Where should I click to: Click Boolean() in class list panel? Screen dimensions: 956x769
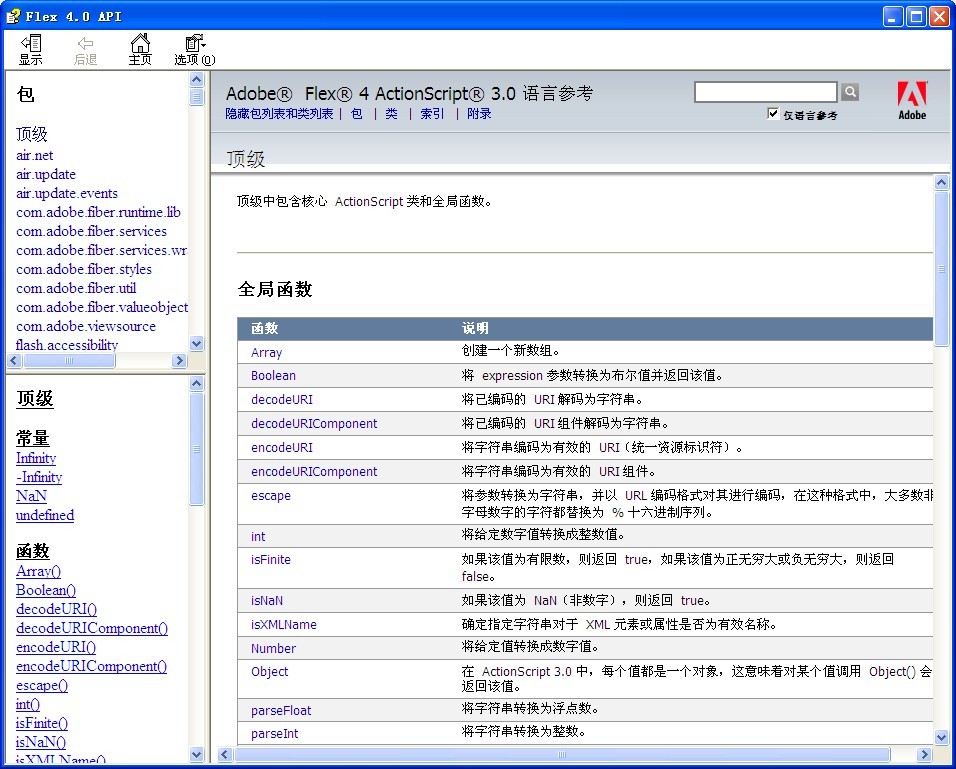point(46,590)
